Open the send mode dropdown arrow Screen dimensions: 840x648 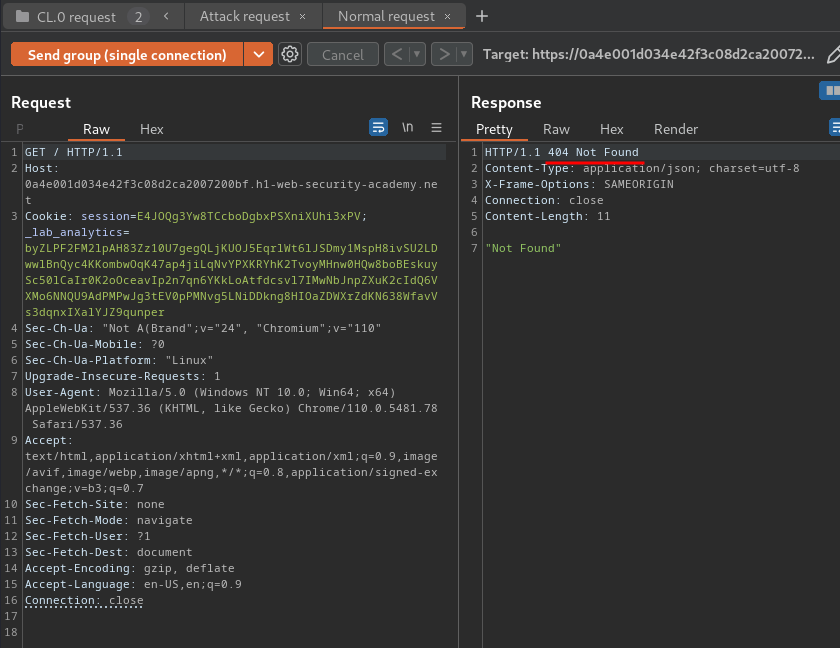(259, 55)
